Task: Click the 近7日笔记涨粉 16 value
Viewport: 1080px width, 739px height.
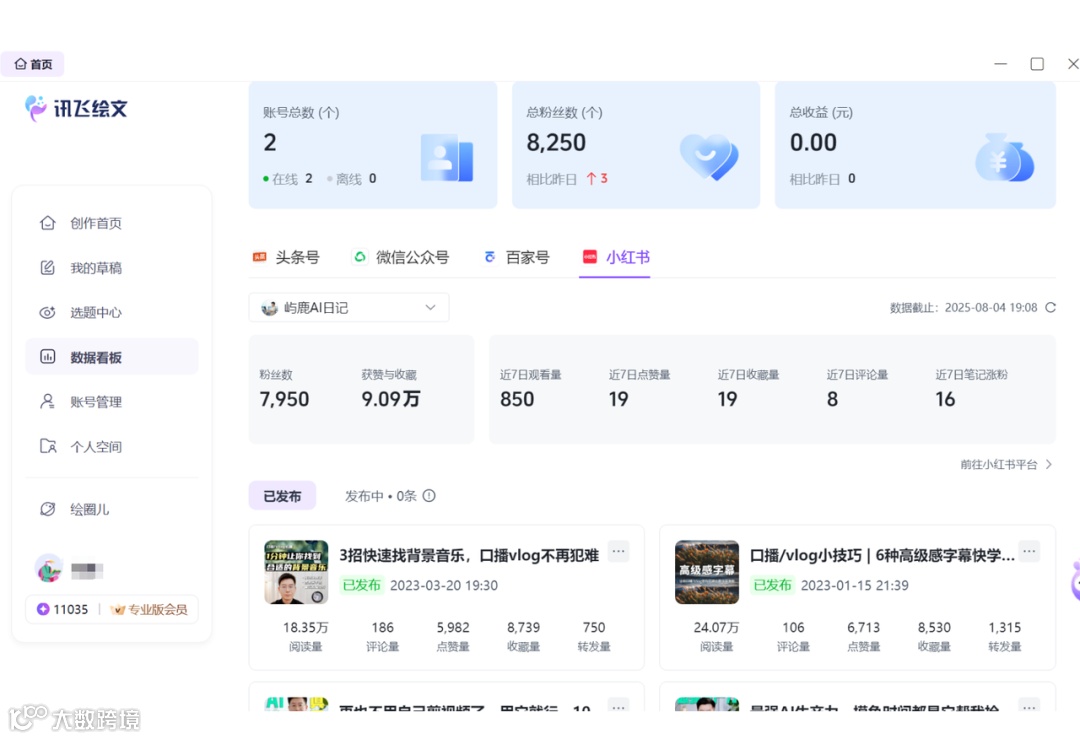Action: coord(945,399)
